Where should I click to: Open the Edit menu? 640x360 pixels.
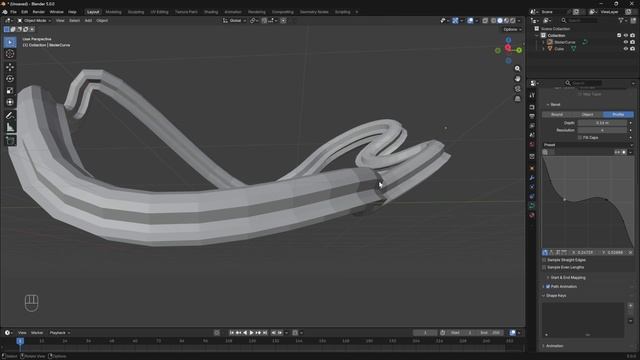tap(24, 12)
